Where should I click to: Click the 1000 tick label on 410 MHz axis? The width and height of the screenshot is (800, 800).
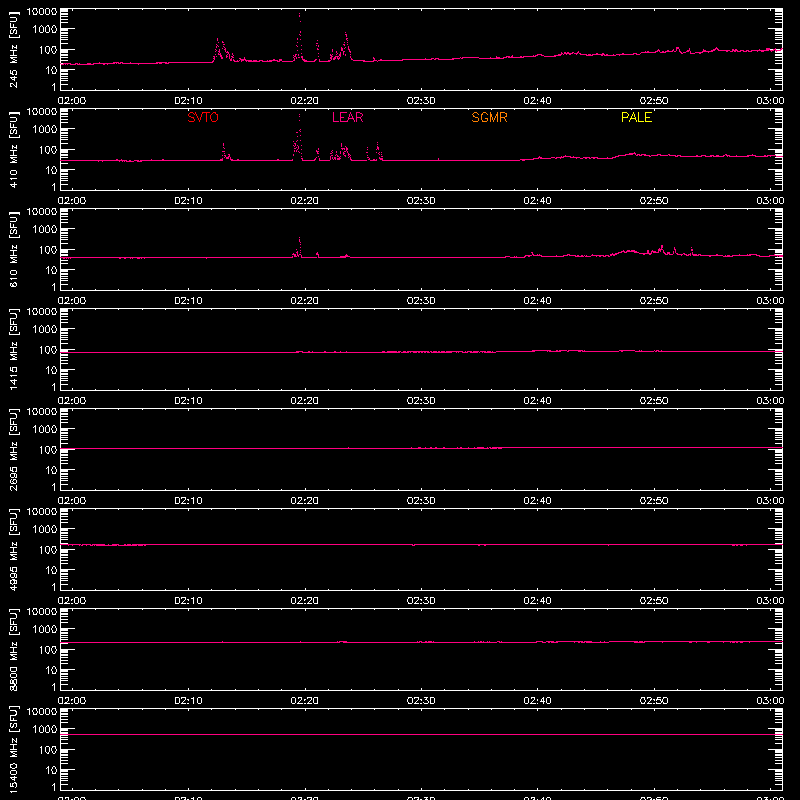coord(45,130)
